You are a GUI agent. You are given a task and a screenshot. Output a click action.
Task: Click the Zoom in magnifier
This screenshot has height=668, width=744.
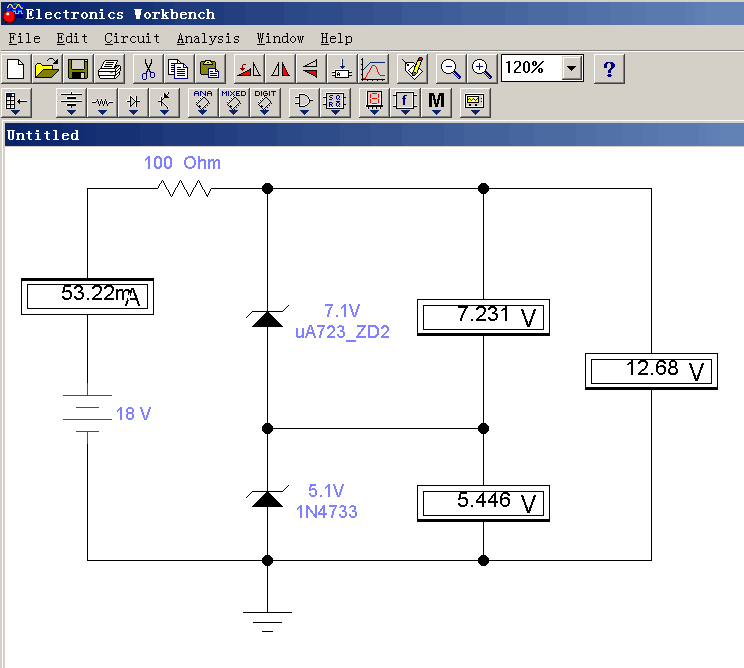[x=482, y=69]
